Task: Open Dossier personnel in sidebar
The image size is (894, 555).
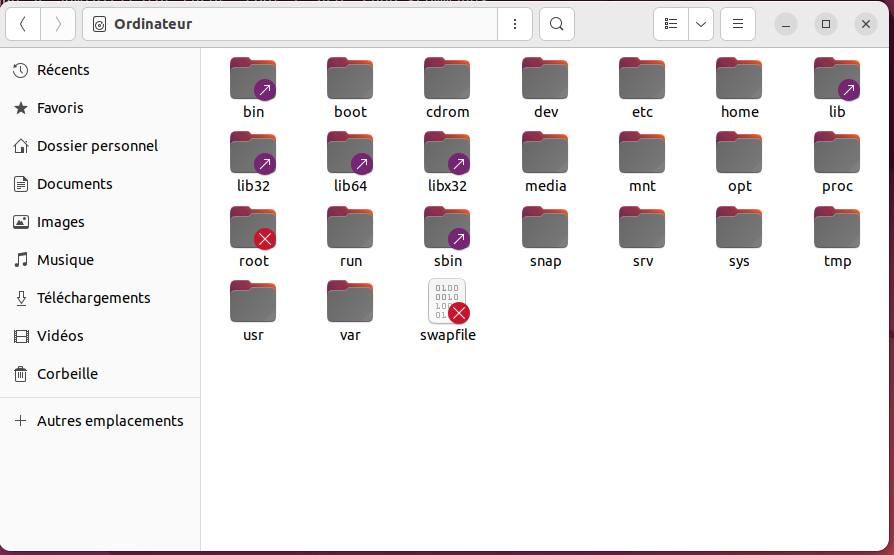Action: pyautogui.click(x=97, y=146)
